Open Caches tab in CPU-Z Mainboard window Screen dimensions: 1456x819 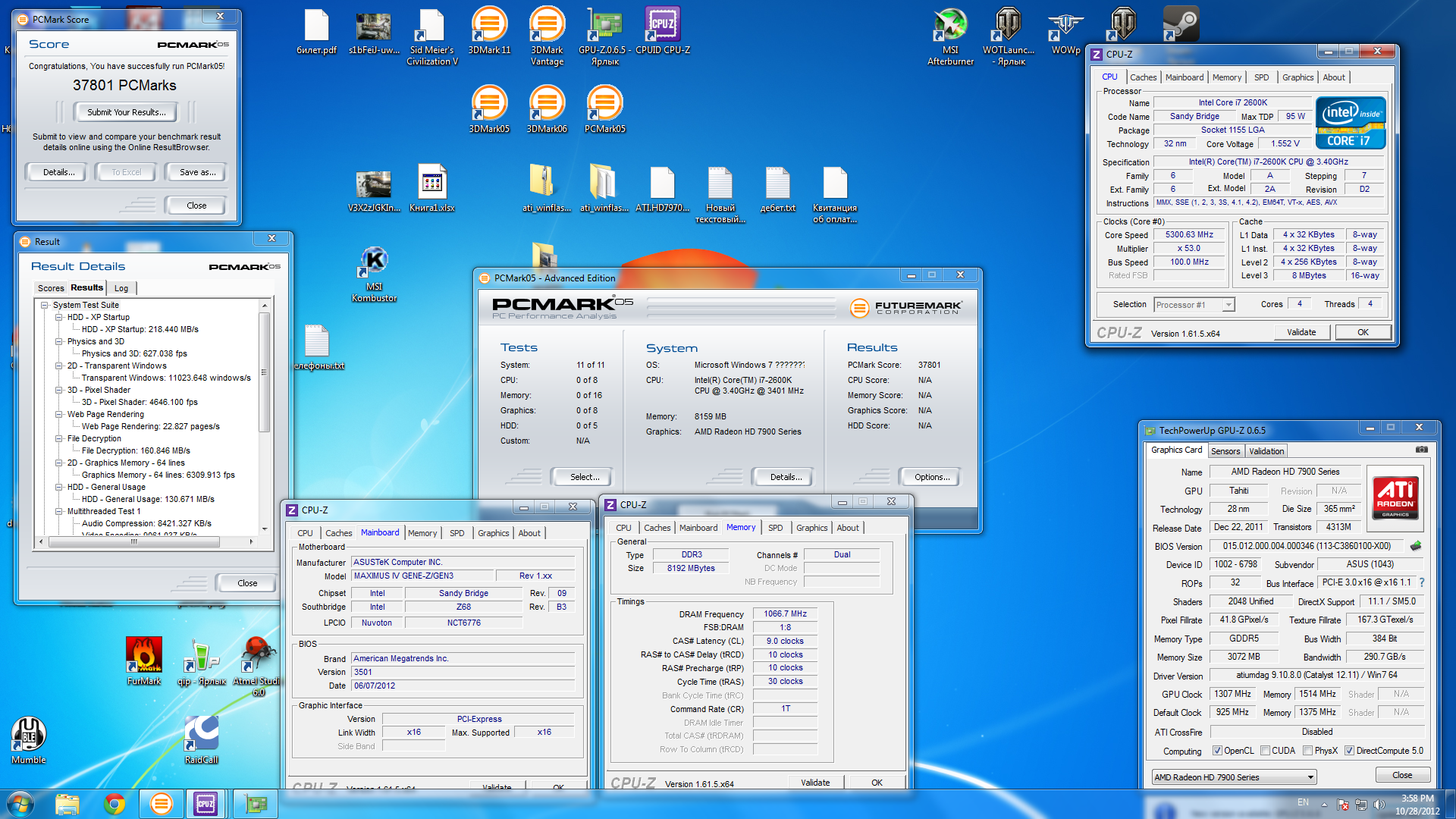coord(339,533)
